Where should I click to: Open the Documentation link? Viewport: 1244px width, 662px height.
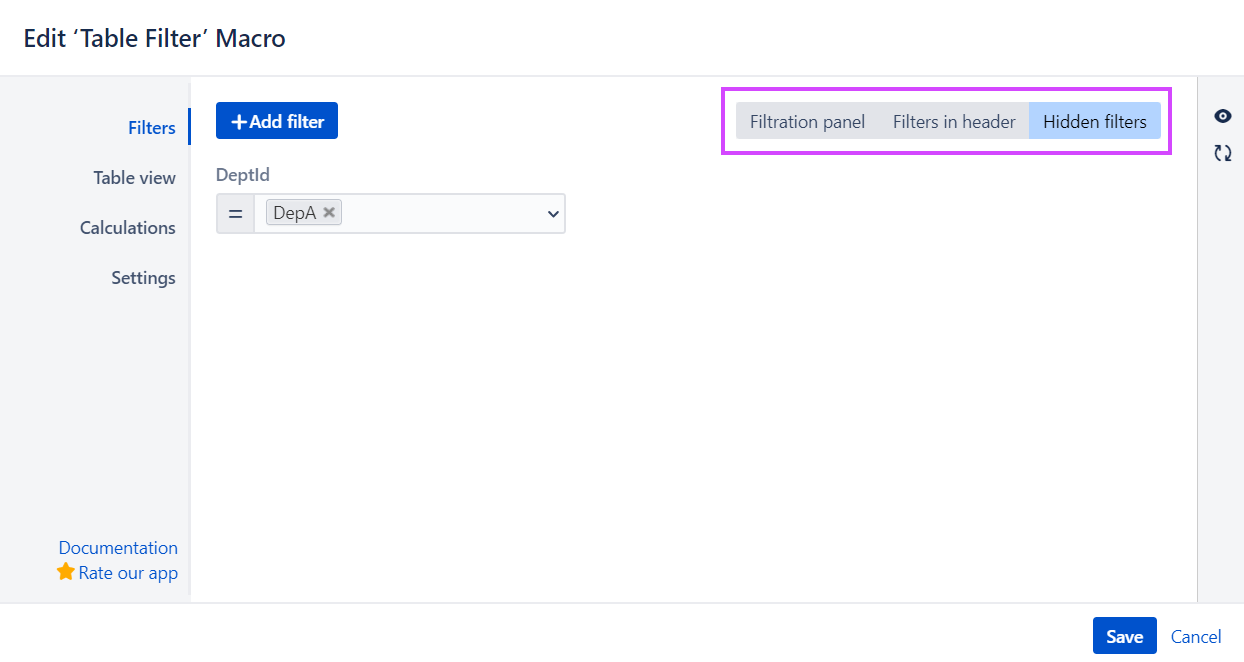pyautogui.click(x=118, y=547)
